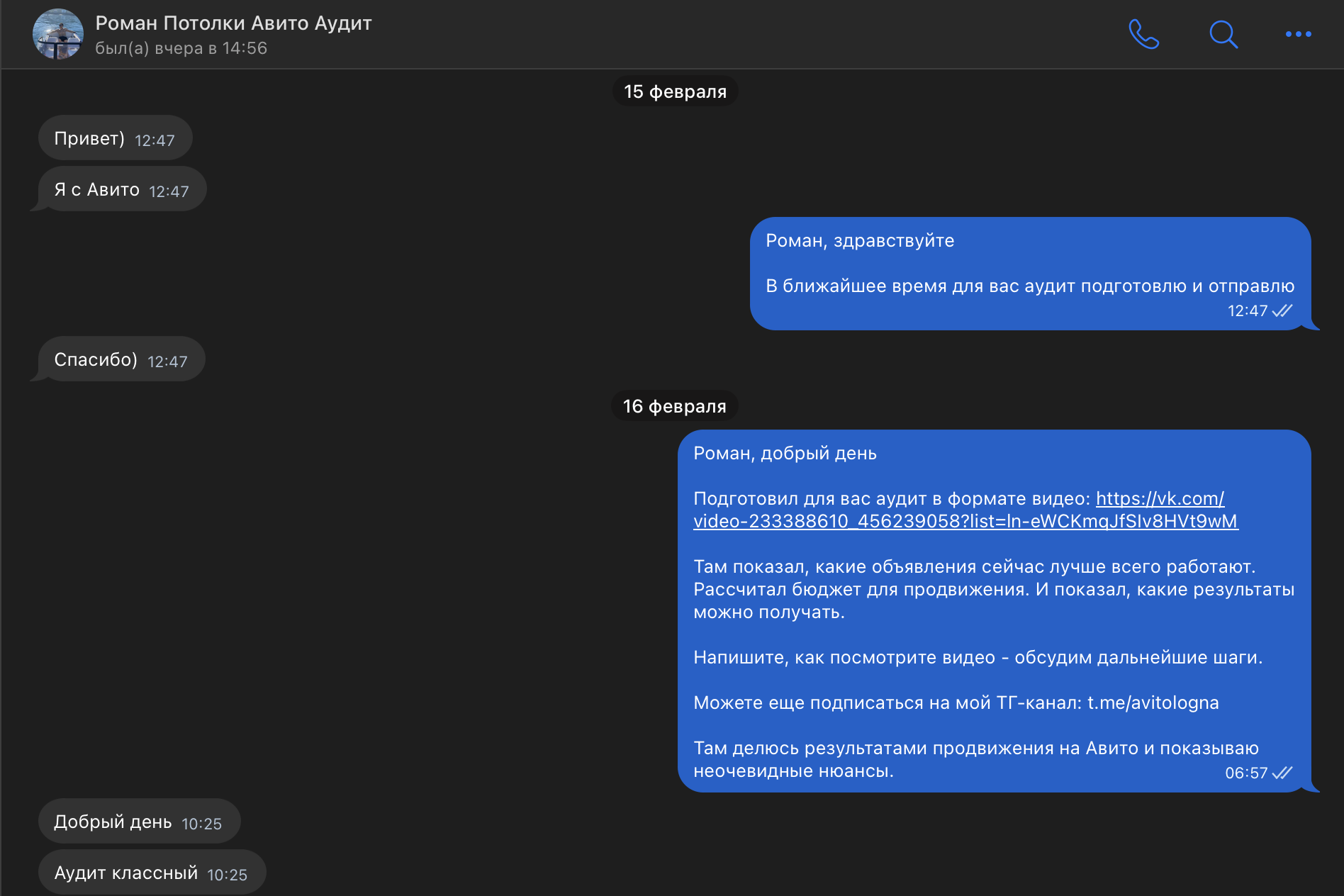The image size is (1344, 896).
Task: Click the "Роман, здравствуйте" outgoing message
Action: [859, 241]
